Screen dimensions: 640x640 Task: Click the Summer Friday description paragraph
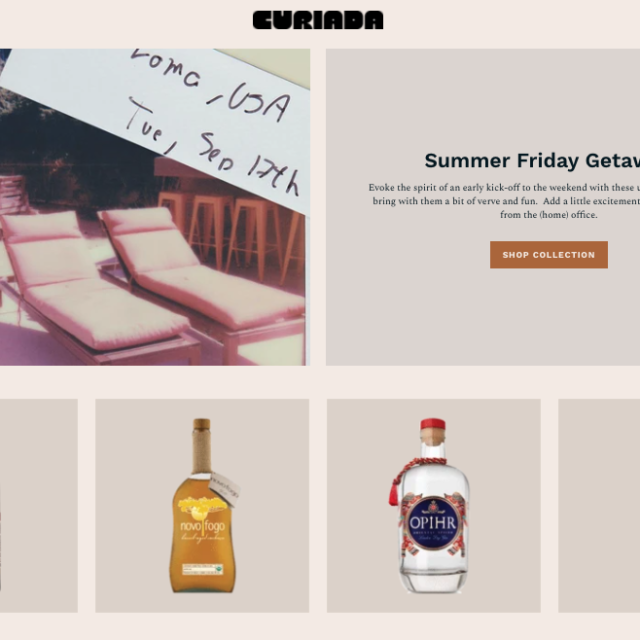pos(504,201)
